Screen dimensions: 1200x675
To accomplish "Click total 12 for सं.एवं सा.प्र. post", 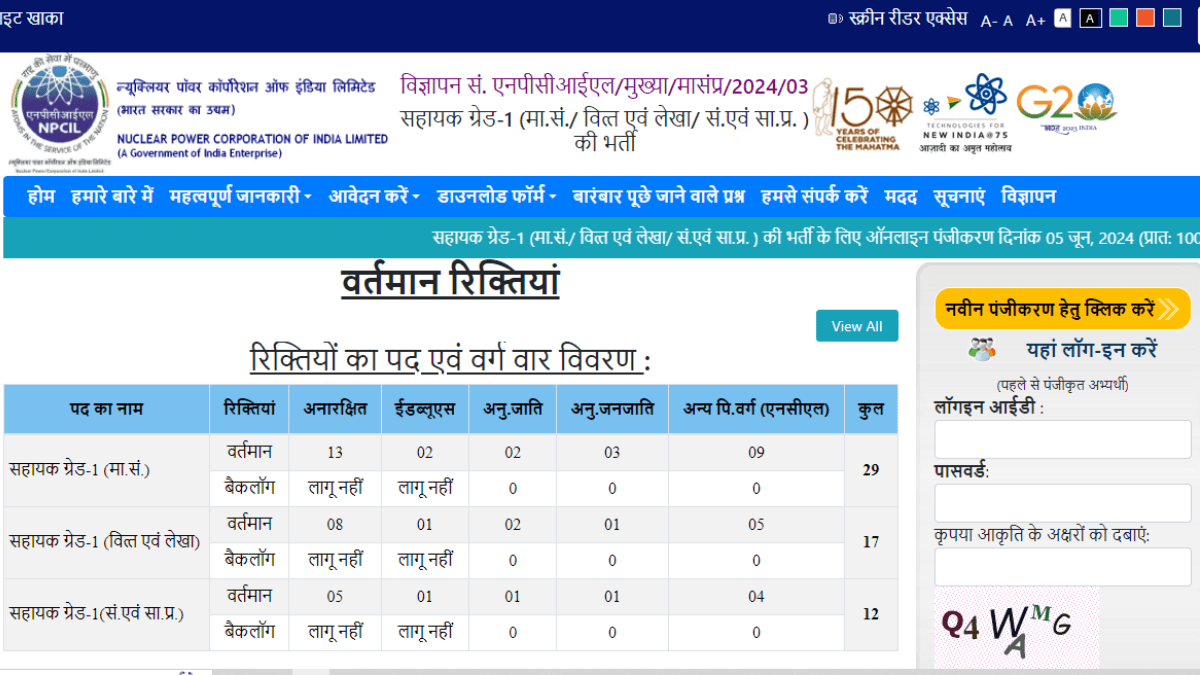I will point(871,614).
